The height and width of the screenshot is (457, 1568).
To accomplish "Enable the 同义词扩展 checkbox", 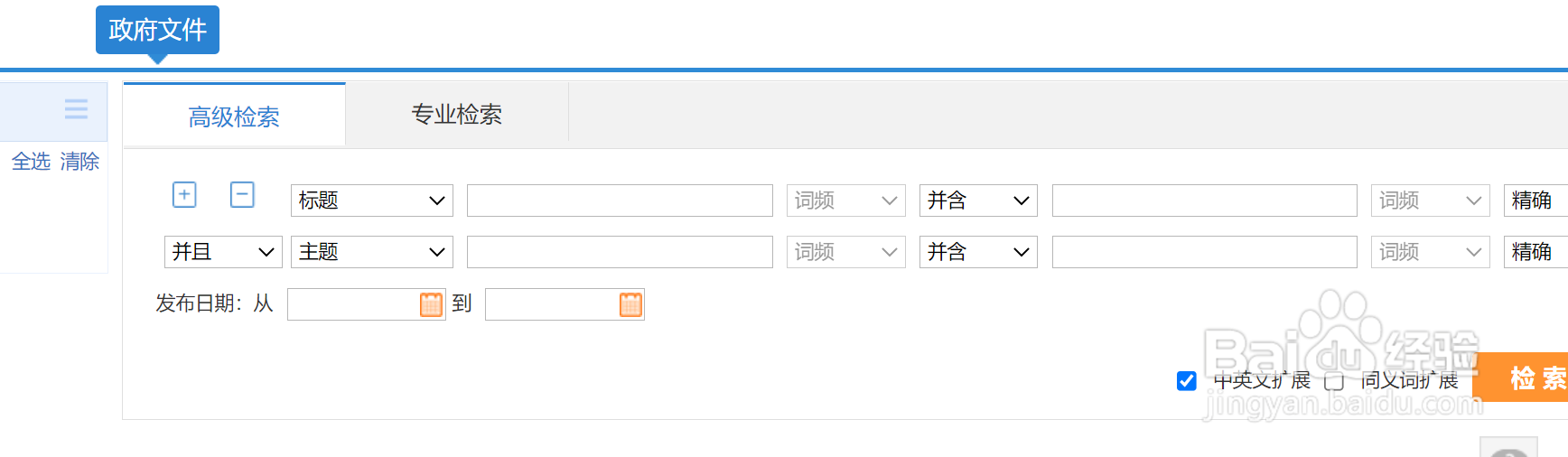I will [x=1334, y=381].
